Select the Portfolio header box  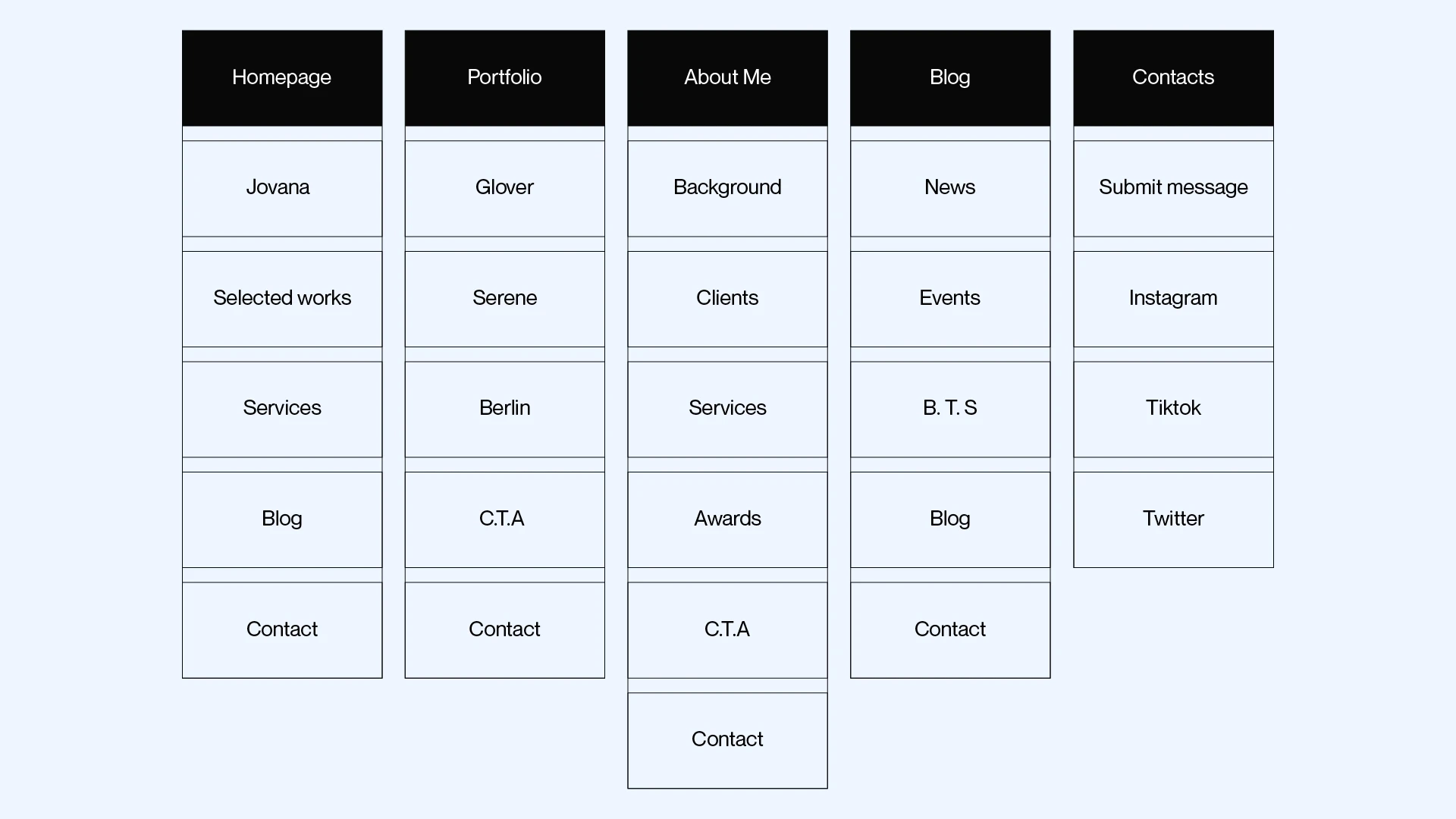coord(504,77)
